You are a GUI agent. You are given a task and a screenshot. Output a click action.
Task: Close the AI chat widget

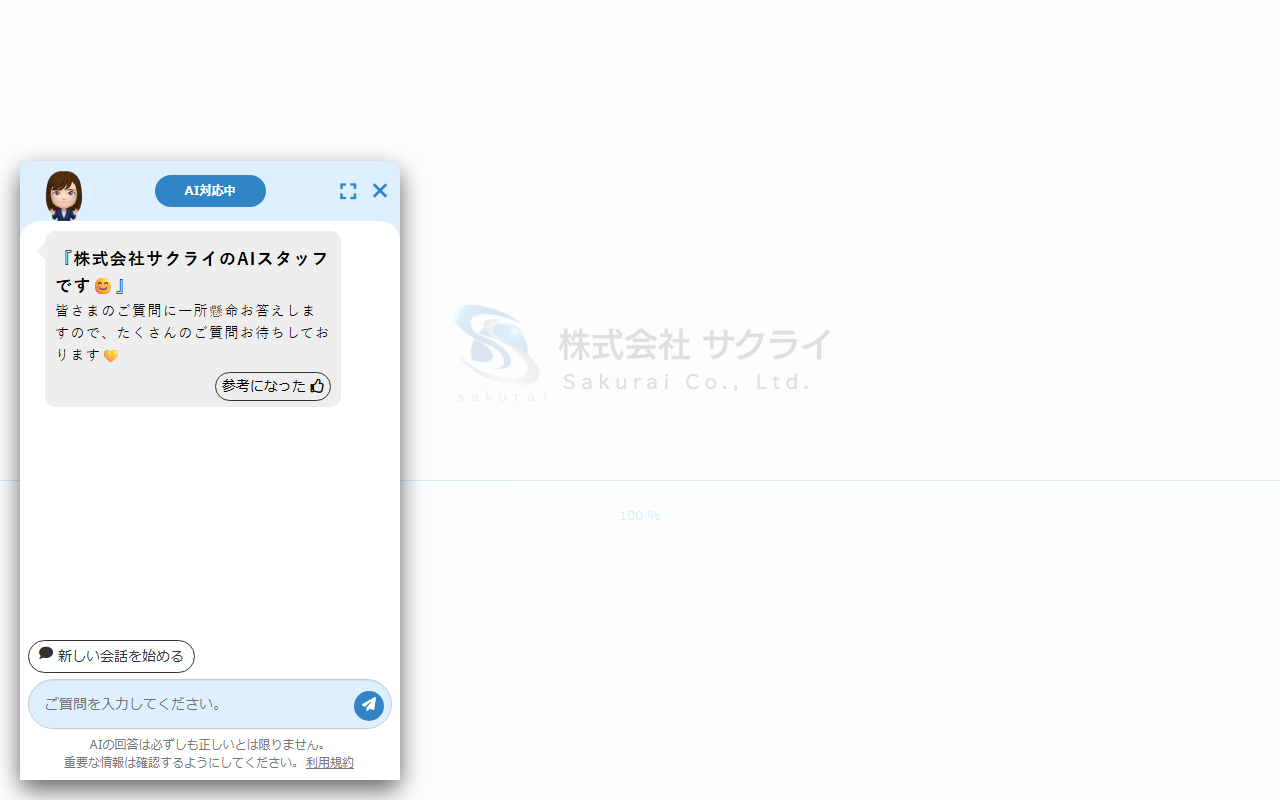[380, 191]
